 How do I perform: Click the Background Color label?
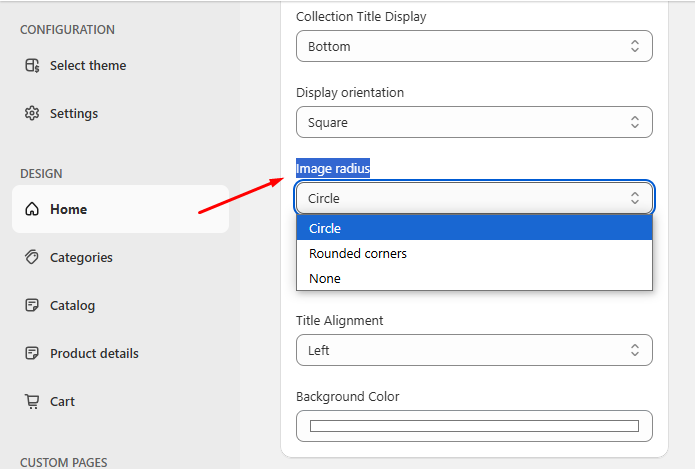click(348, 396)
